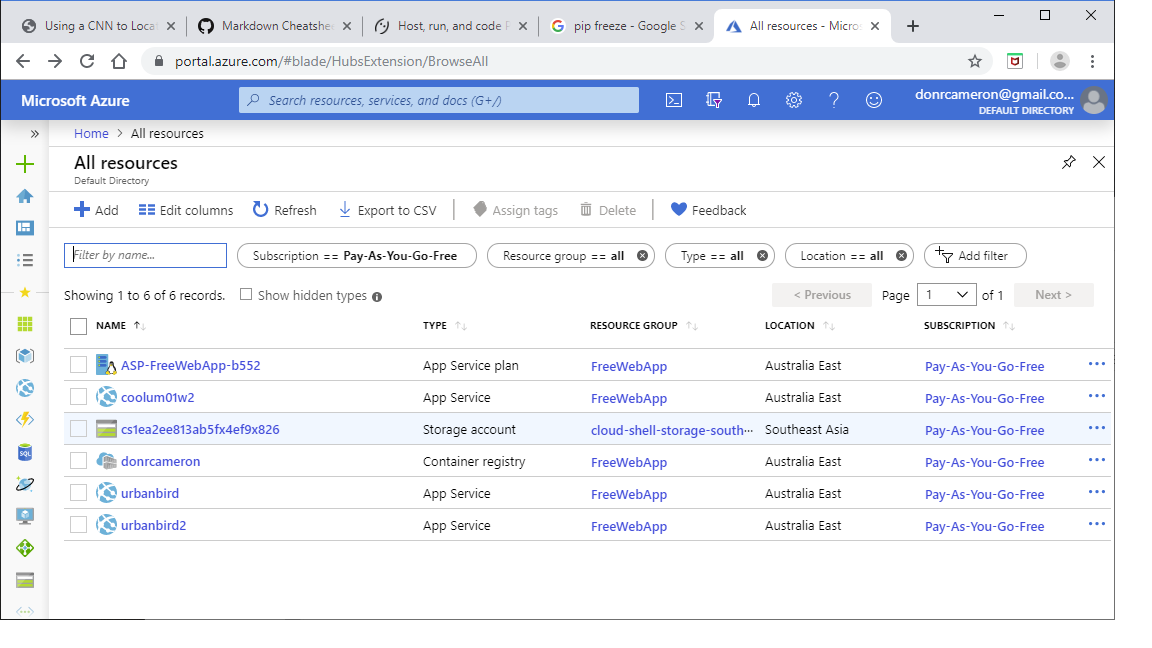Open the Subscription filter pill
1152x648 pixels.
click(x=356, y=256)
